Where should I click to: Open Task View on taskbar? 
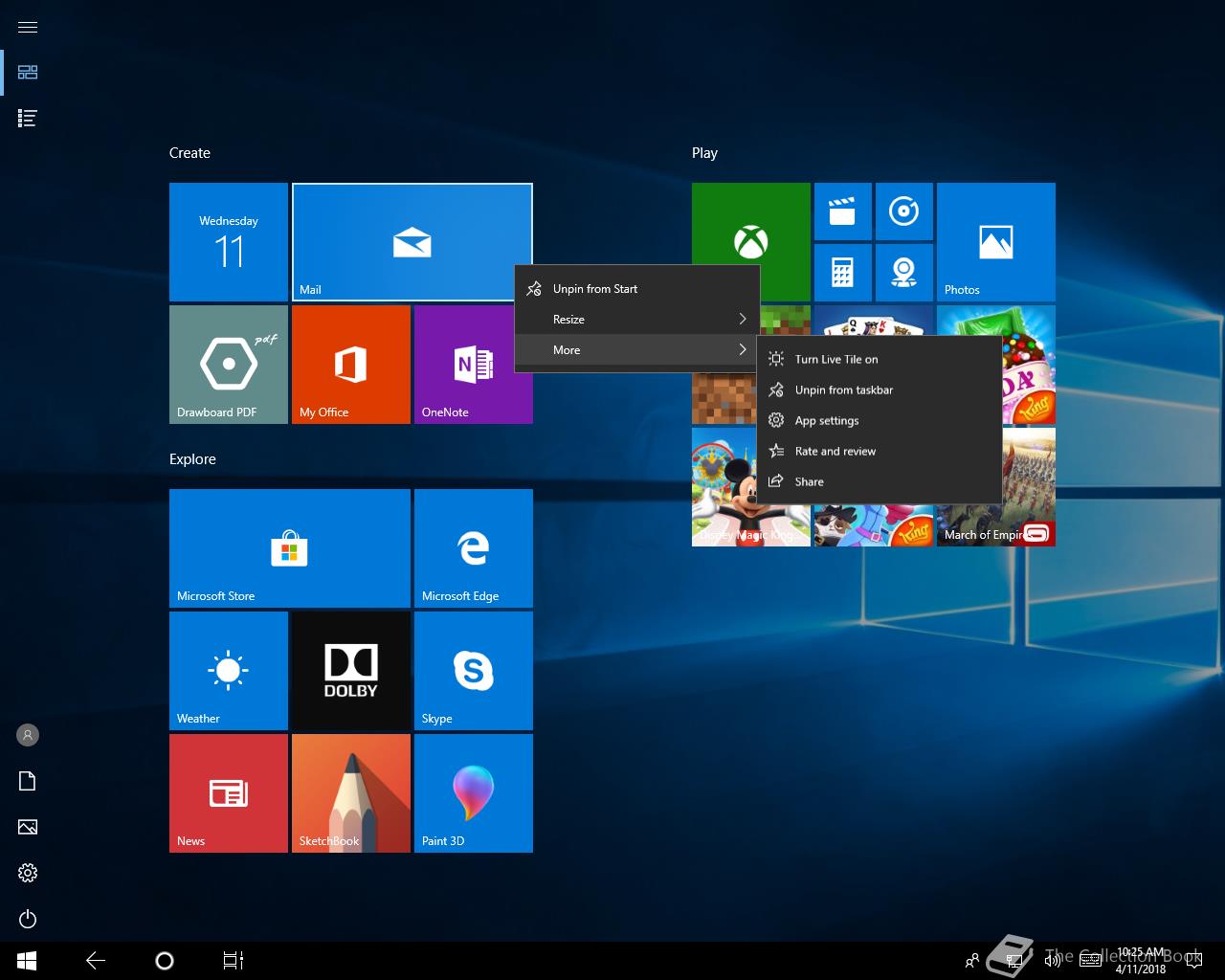[234, 961]
